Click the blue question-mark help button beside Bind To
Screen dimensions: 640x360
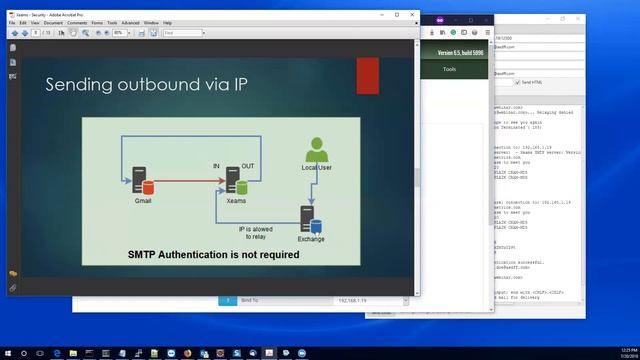(228, 301)
